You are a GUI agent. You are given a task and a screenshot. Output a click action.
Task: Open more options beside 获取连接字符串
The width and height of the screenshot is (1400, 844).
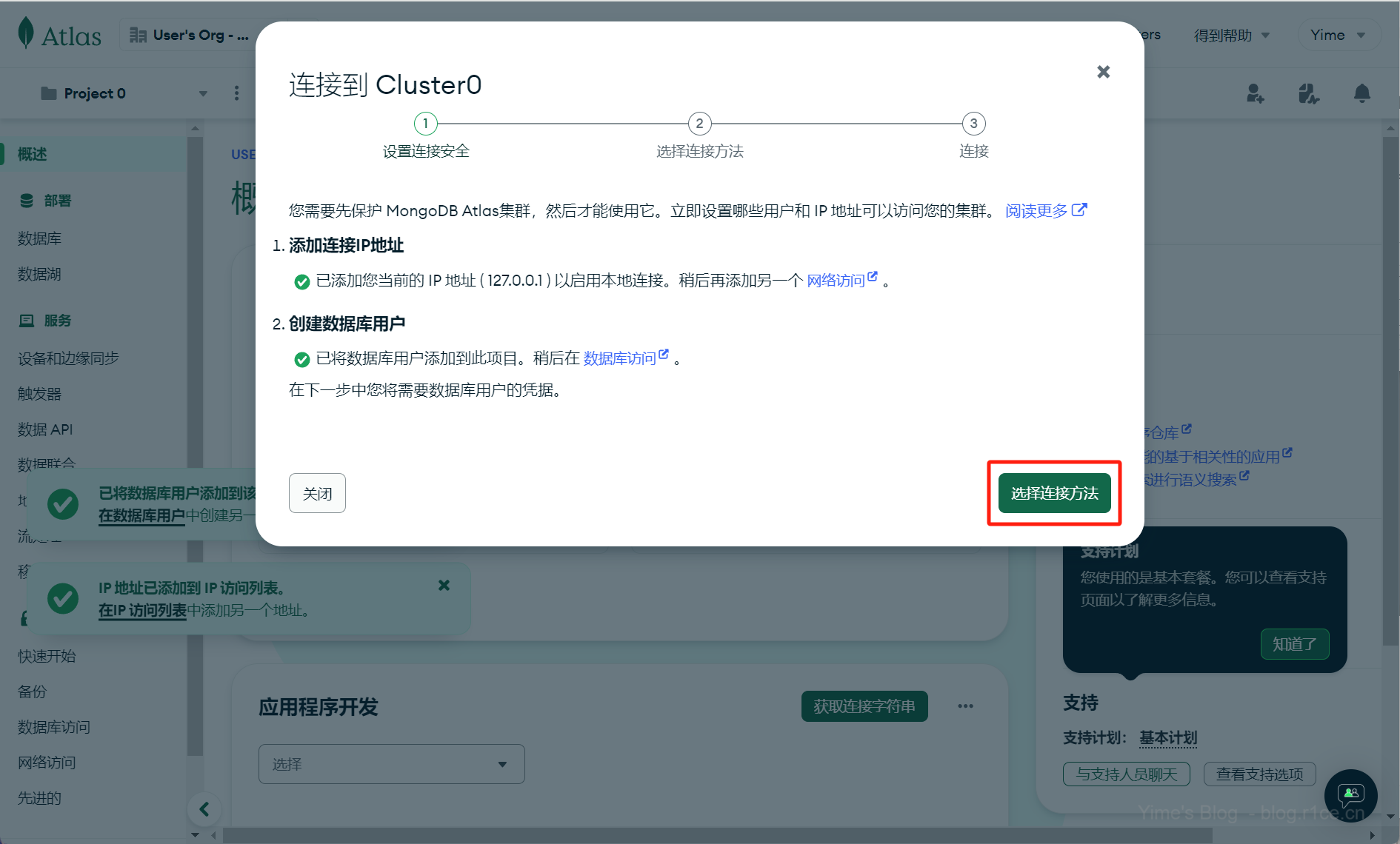[x=965, y=706]
